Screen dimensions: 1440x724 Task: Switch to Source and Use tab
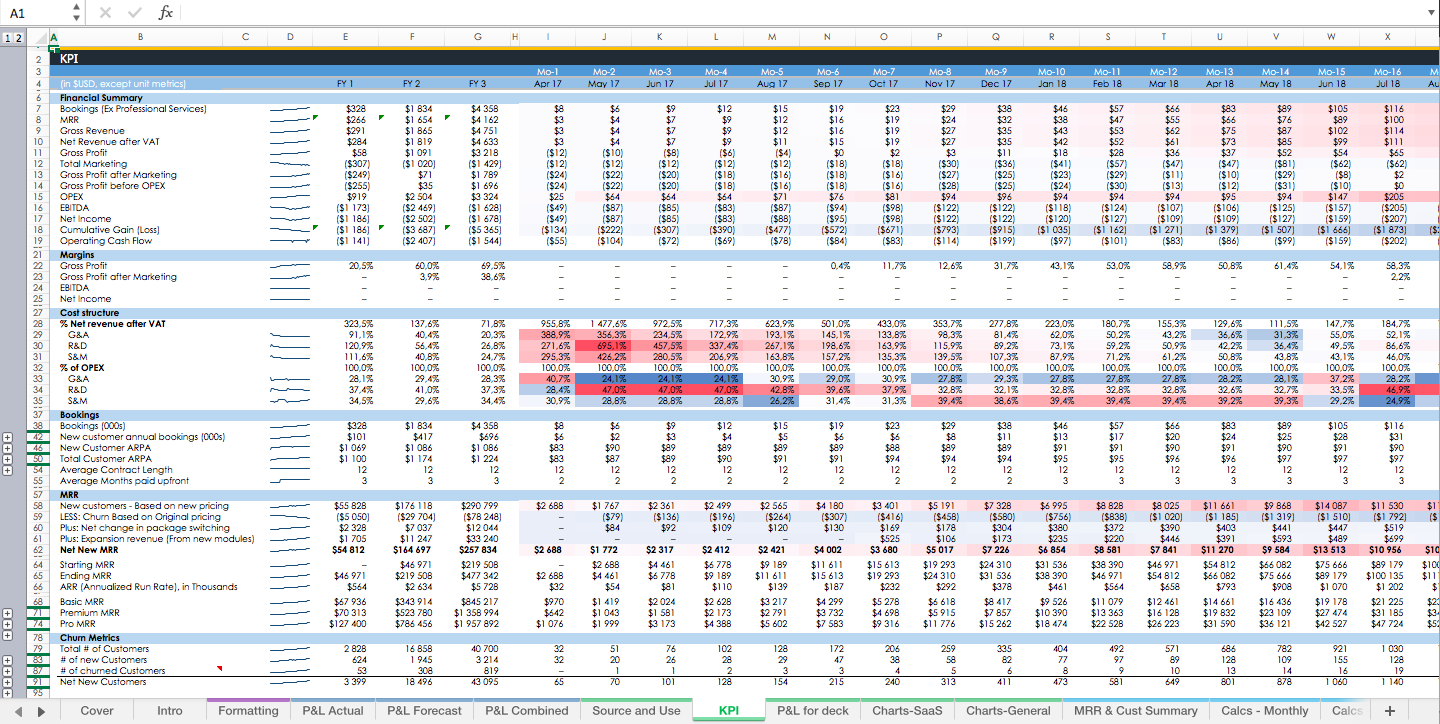[637, 711]
